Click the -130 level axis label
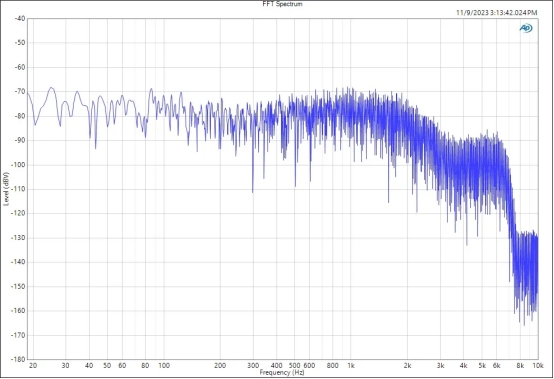Image resolution: width=554 pixels, height=379 pixels. [x=18, y=238]
